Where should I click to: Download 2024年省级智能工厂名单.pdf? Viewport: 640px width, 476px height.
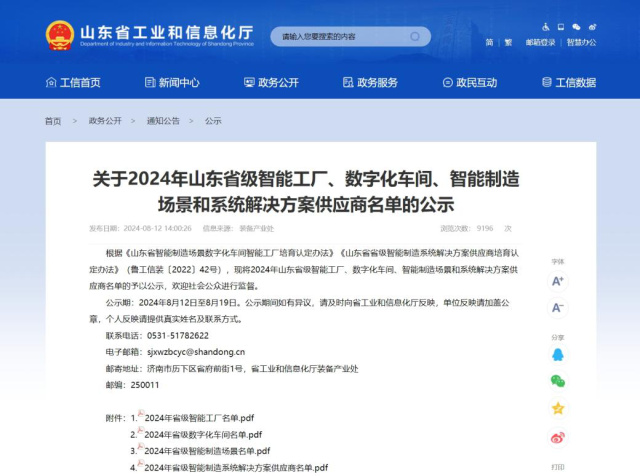tap(199, 418)
